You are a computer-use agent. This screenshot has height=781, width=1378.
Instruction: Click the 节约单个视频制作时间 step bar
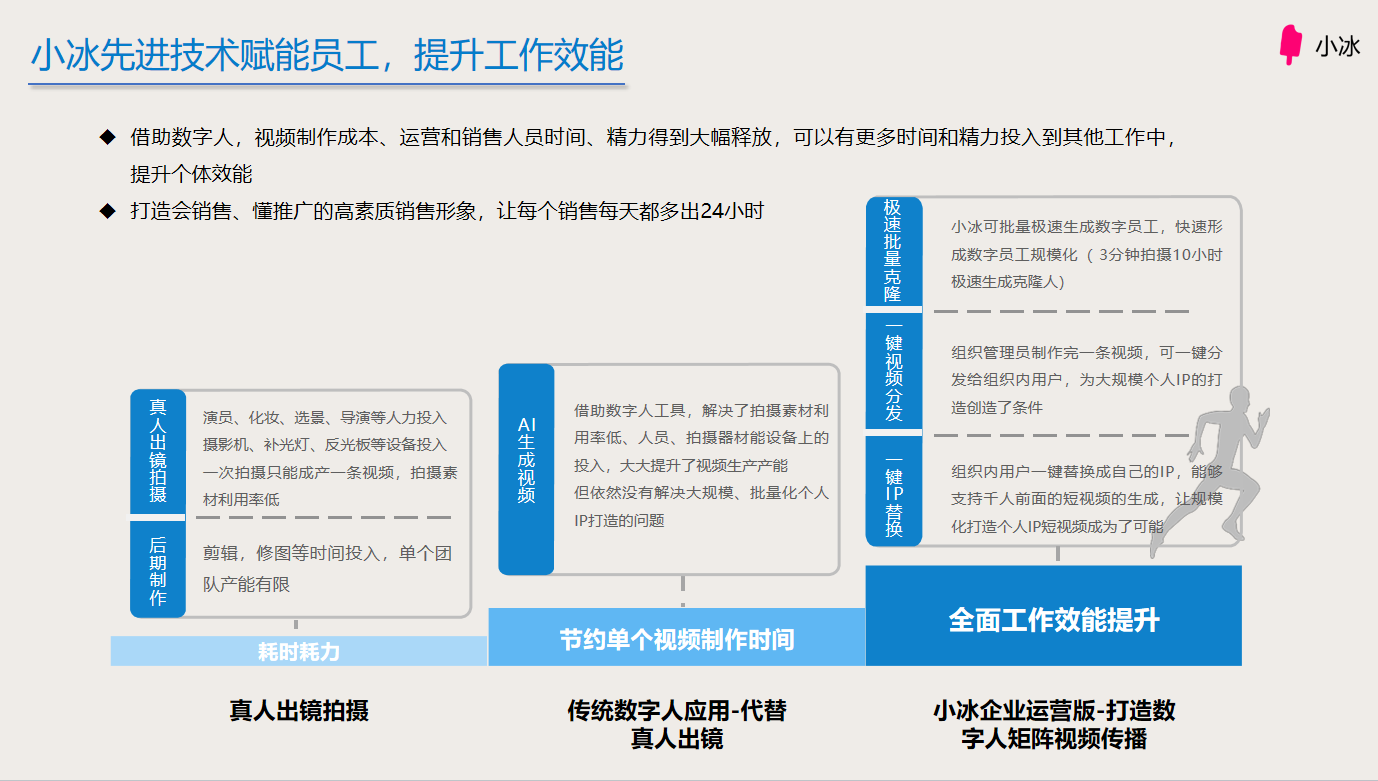(677, 637)
